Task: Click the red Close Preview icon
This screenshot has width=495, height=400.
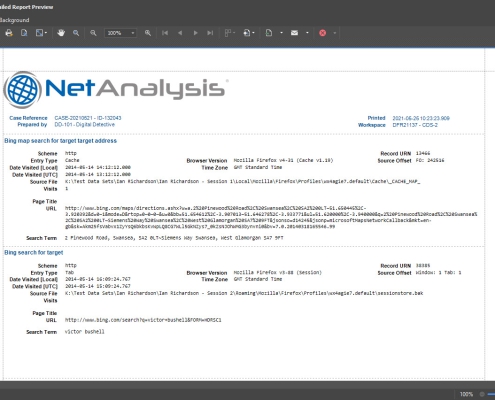Action: point(322,33)
